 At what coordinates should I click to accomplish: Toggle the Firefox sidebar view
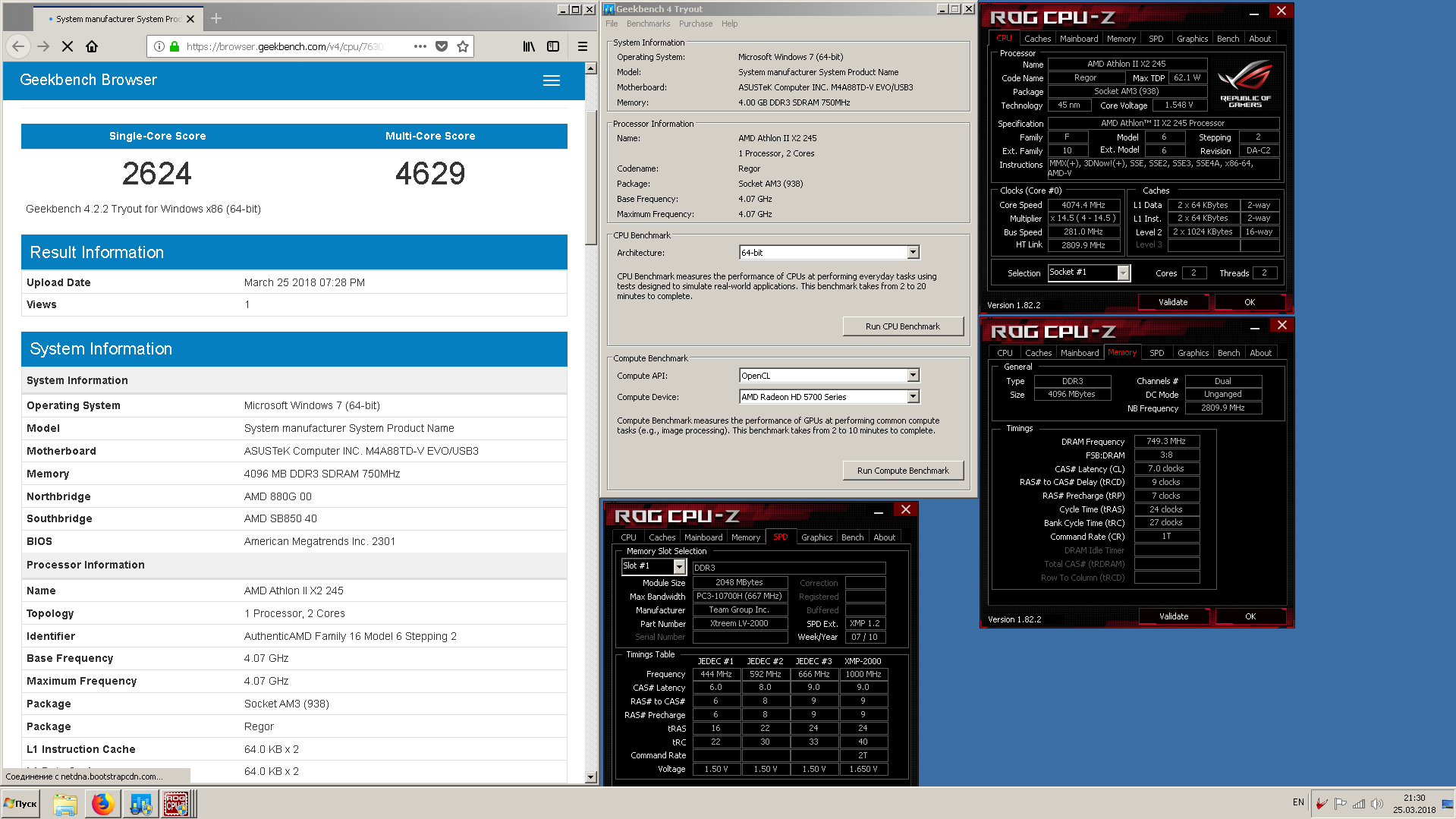(553, 46)
